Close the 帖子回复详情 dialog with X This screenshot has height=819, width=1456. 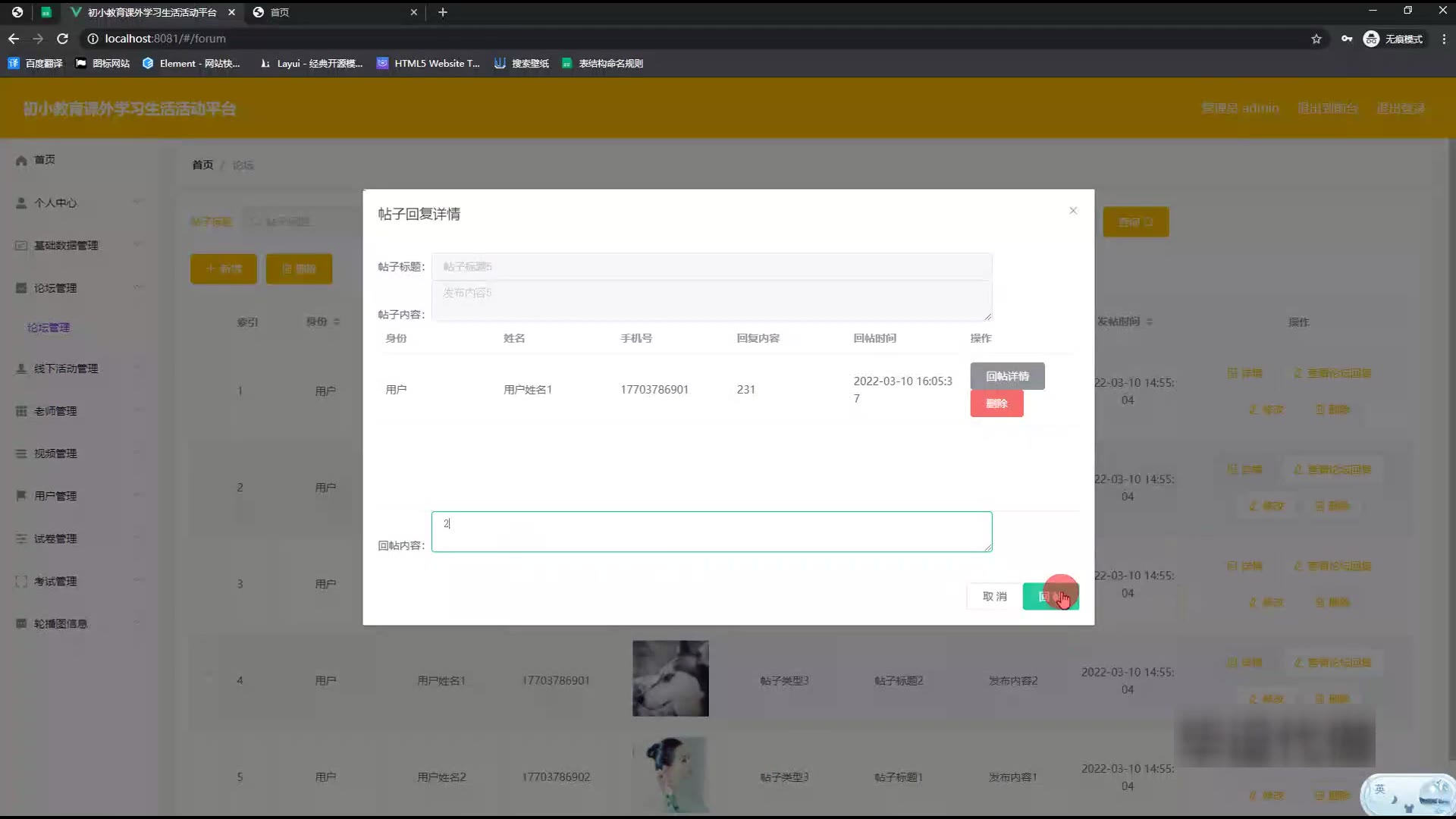coord(1073,211)
